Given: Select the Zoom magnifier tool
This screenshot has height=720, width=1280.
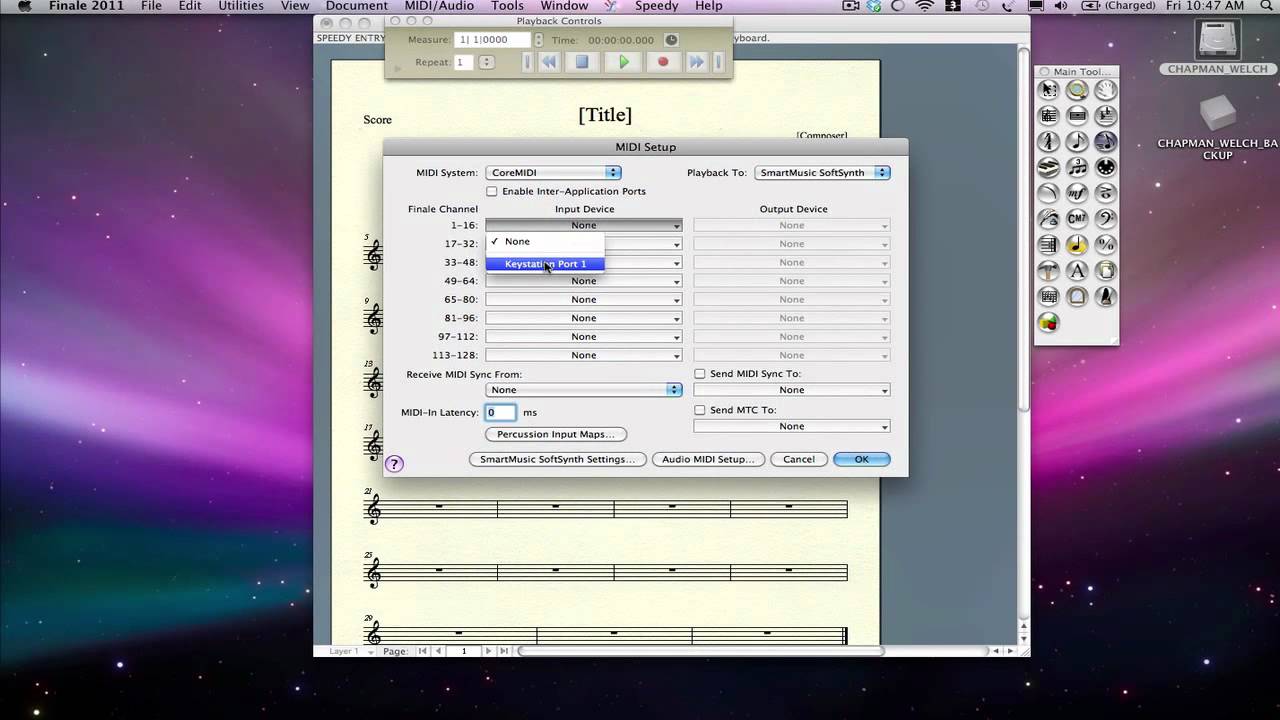Looking at the screenshot, I should point(1077,90).
